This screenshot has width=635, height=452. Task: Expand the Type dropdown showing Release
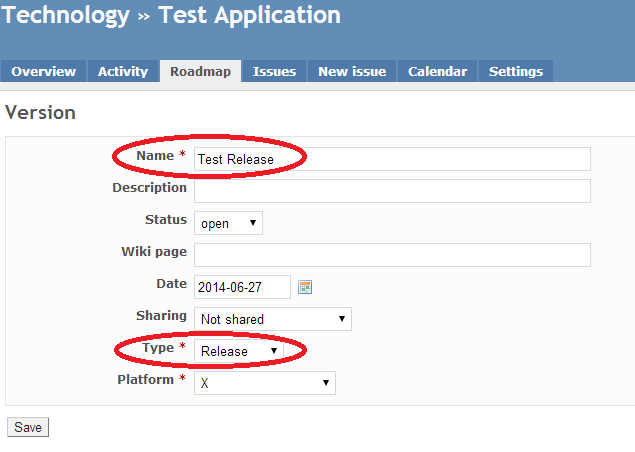(x=239, y=351)
